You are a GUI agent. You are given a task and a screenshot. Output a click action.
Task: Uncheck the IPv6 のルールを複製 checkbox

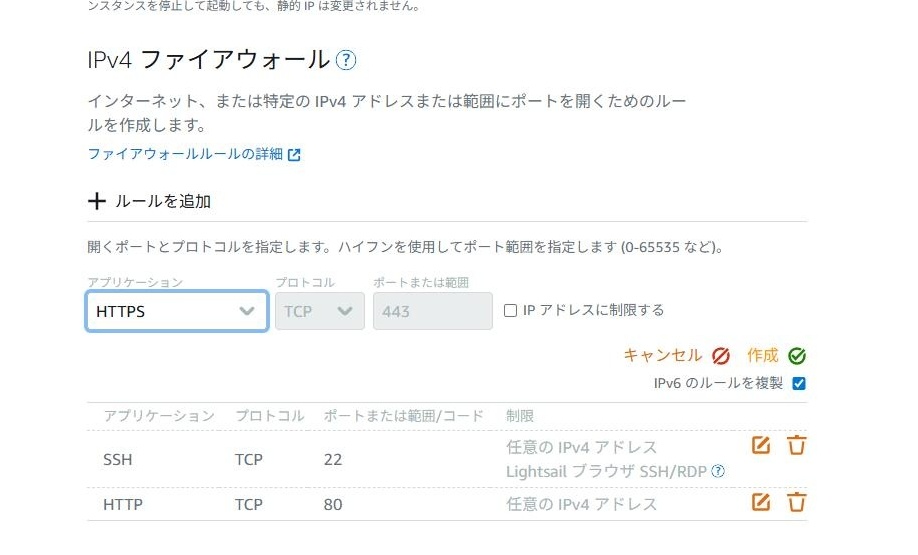798,383
